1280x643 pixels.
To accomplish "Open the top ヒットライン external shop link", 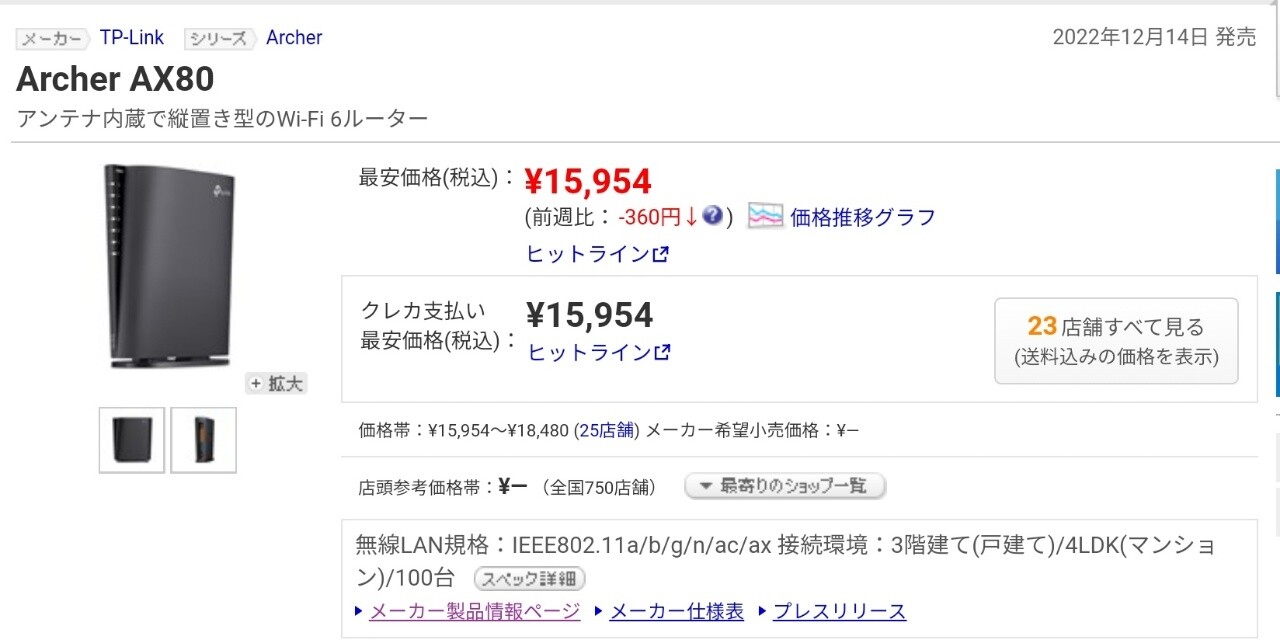I will pyautogui.click(x=597, y=254).
